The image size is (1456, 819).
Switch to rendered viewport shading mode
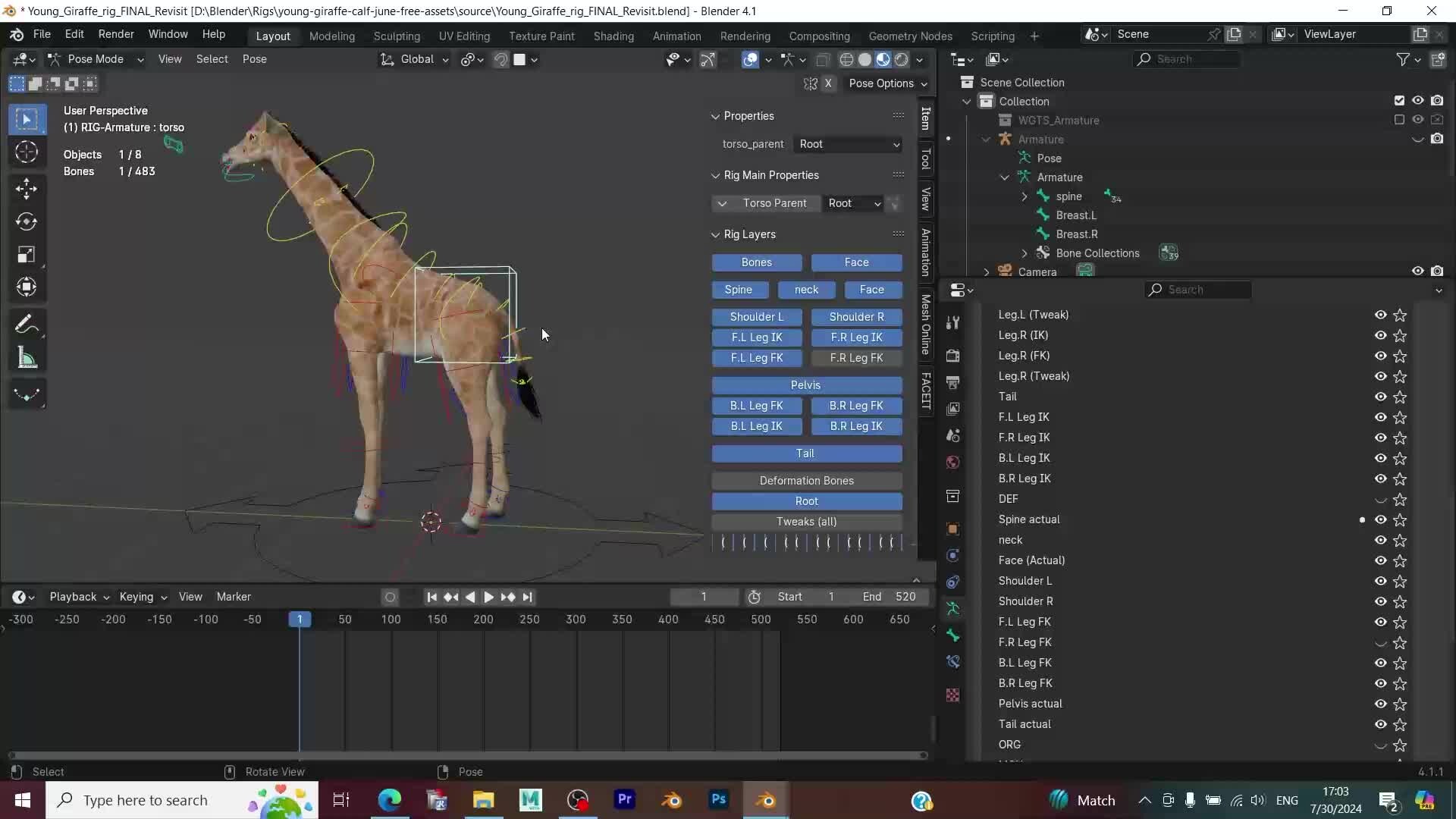[x=900, y=60]
